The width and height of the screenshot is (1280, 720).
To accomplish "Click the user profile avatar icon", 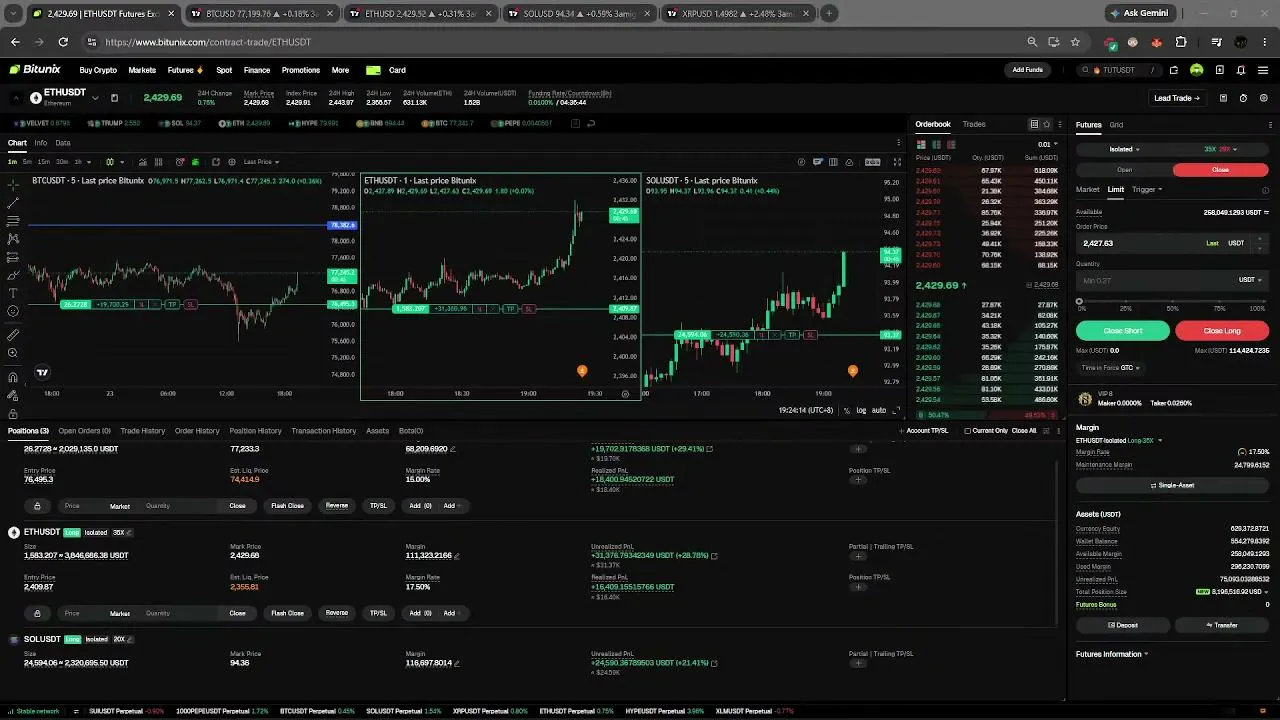I will tap(1197, 70).
